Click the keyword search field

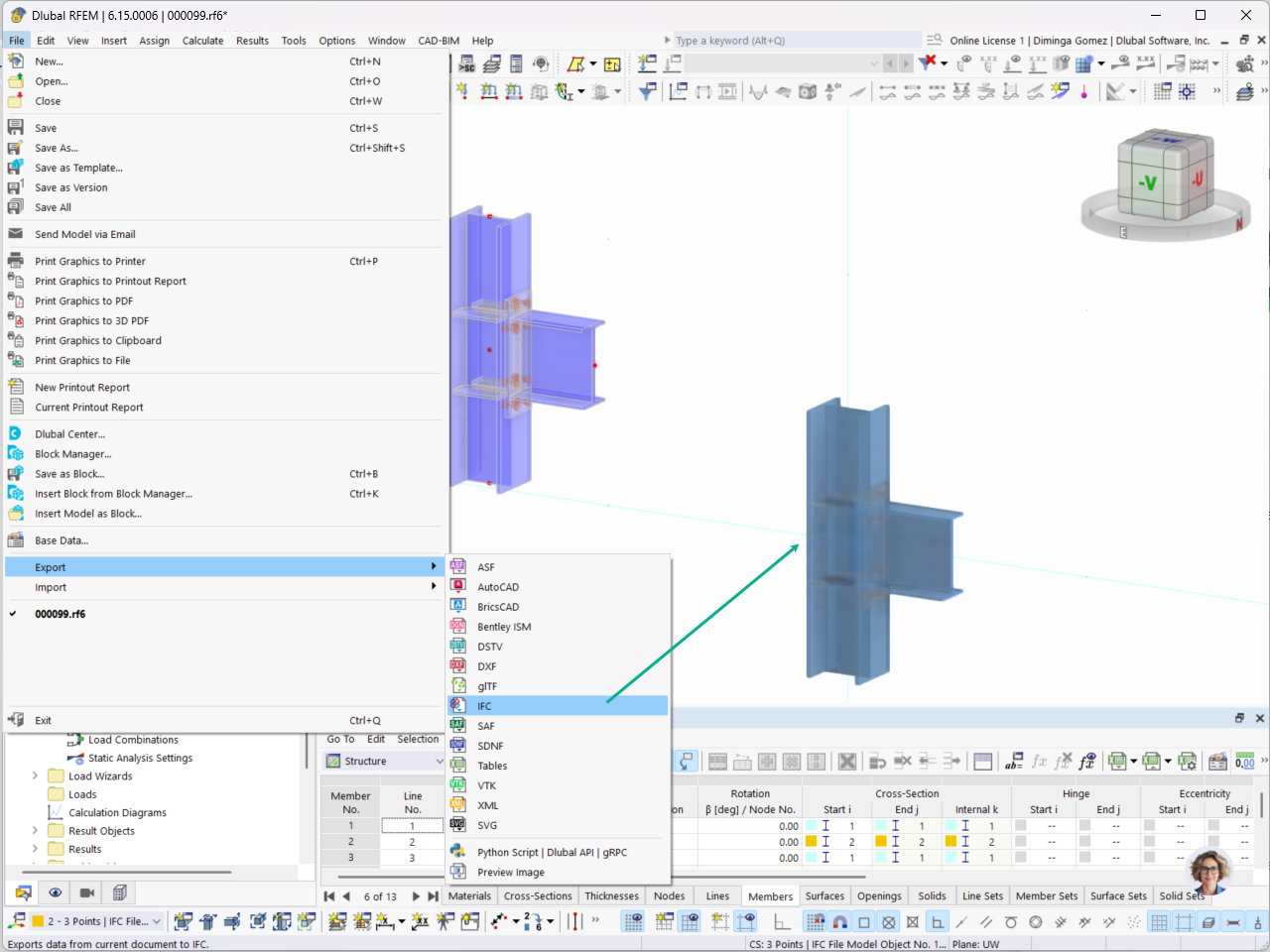coord(798,41)
